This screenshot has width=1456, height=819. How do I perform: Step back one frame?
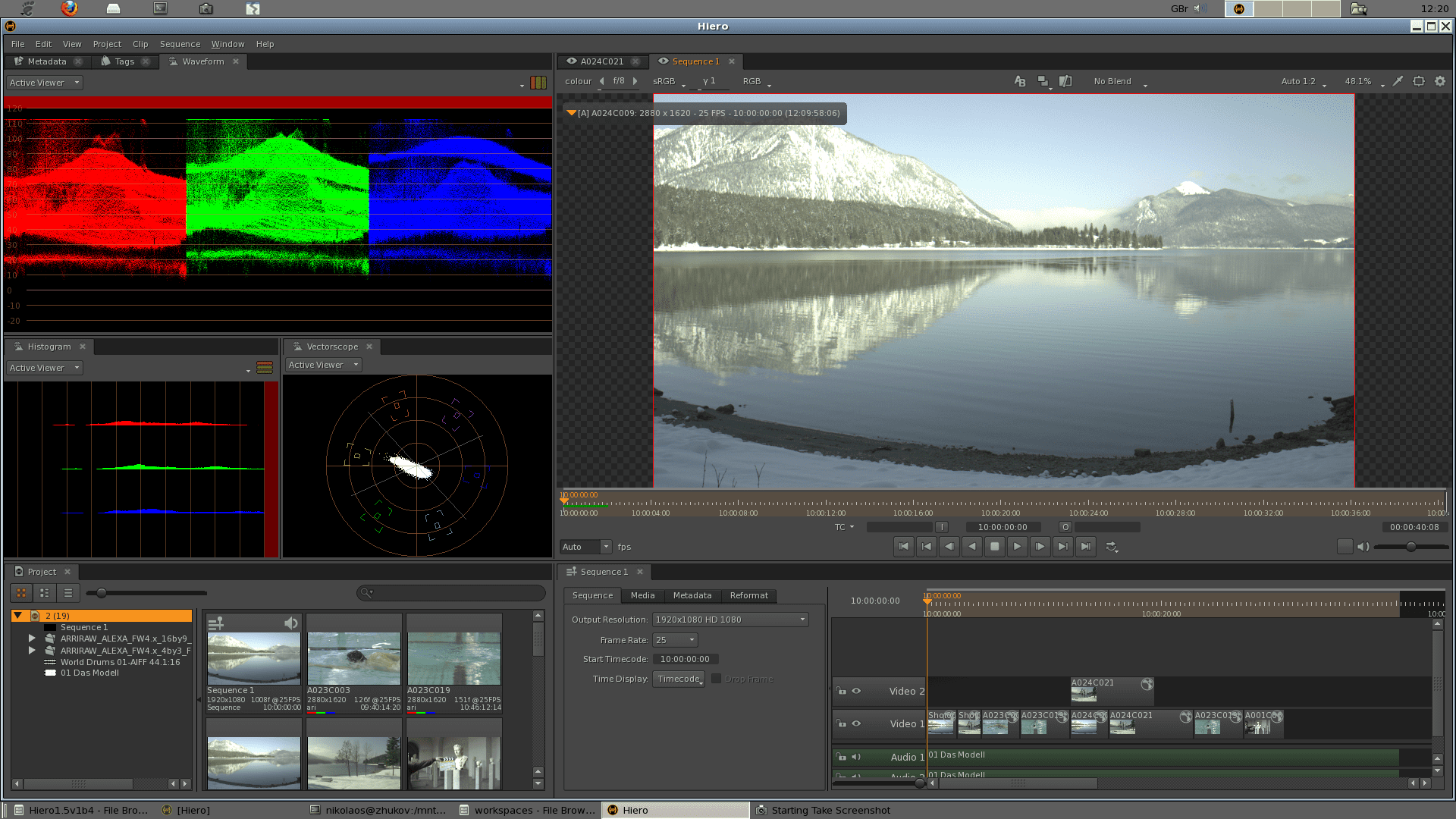click(x=949, y=546)
